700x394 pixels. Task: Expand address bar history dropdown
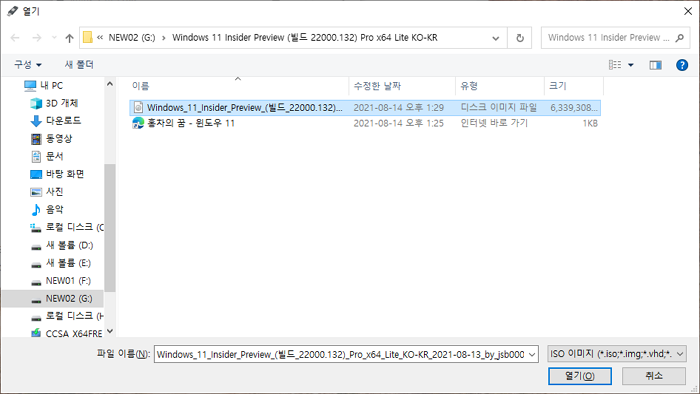(x=496, y=38)
